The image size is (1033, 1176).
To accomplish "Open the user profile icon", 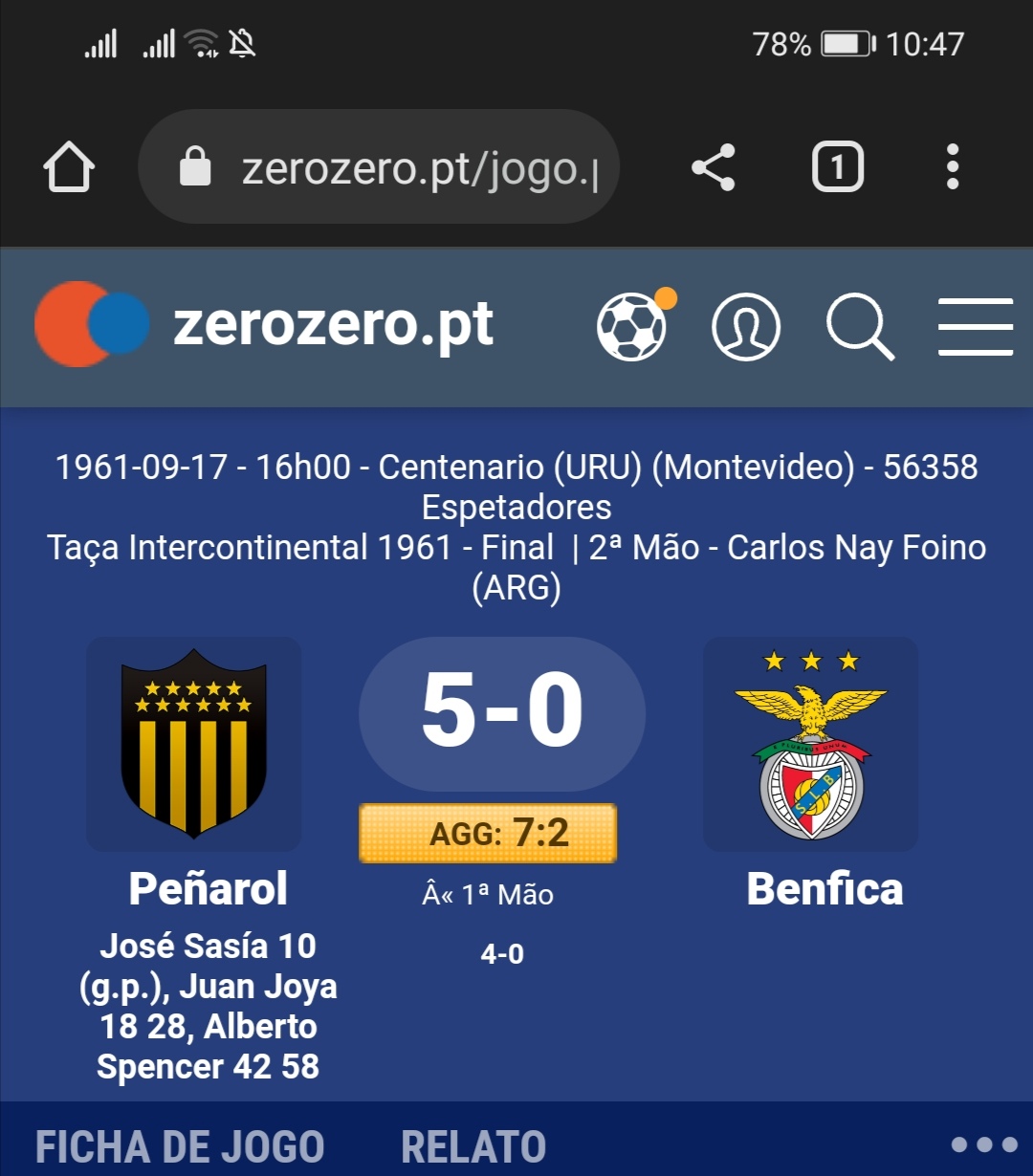I will [746, 327].
